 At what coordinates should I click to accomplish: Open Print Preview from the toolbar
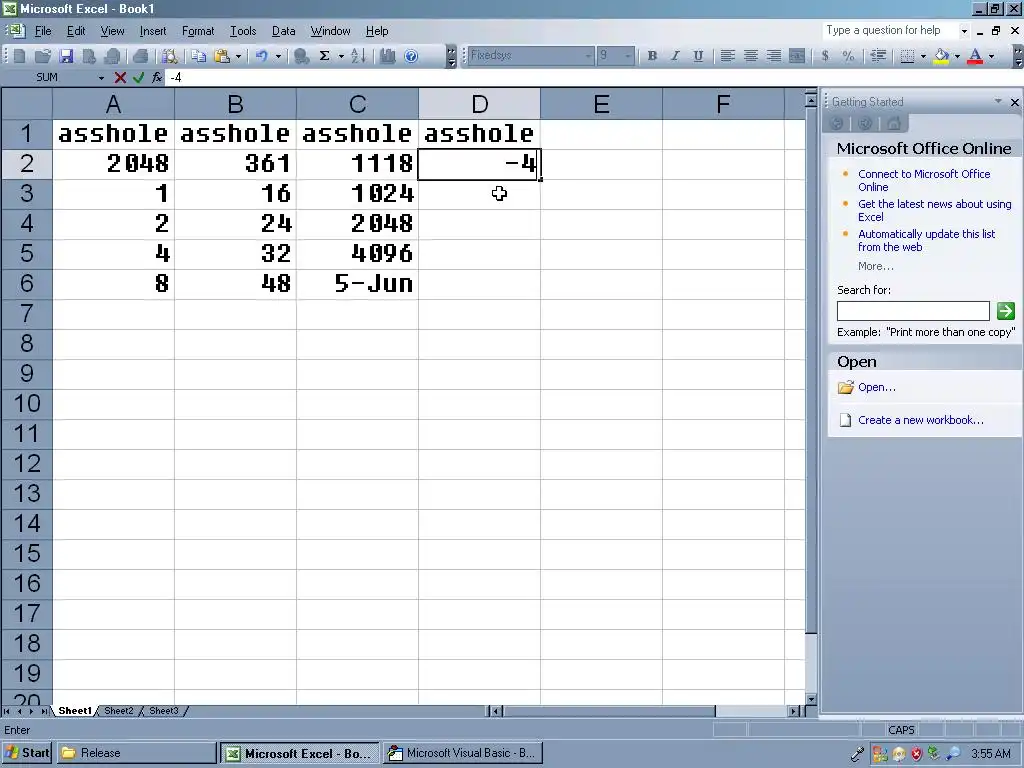coord(170,56)
